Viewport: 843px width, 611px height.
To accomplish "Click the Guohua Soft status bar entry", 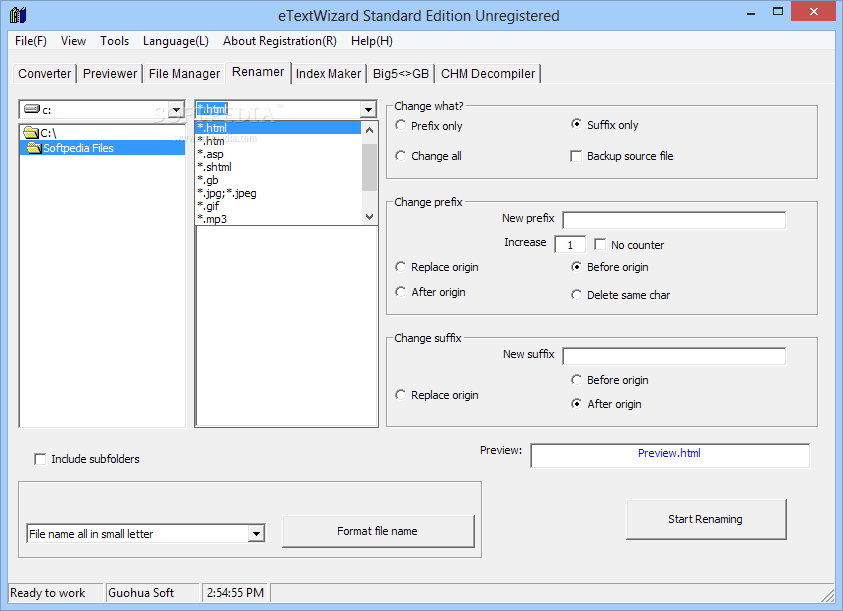I will click(141, 593).
